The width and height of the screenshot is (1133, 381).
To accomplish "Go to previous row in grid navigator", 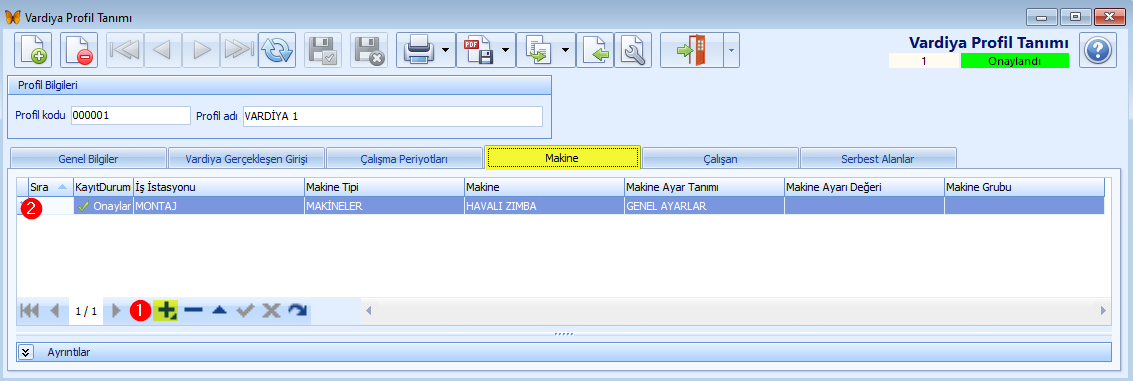I will pos(54,310).
